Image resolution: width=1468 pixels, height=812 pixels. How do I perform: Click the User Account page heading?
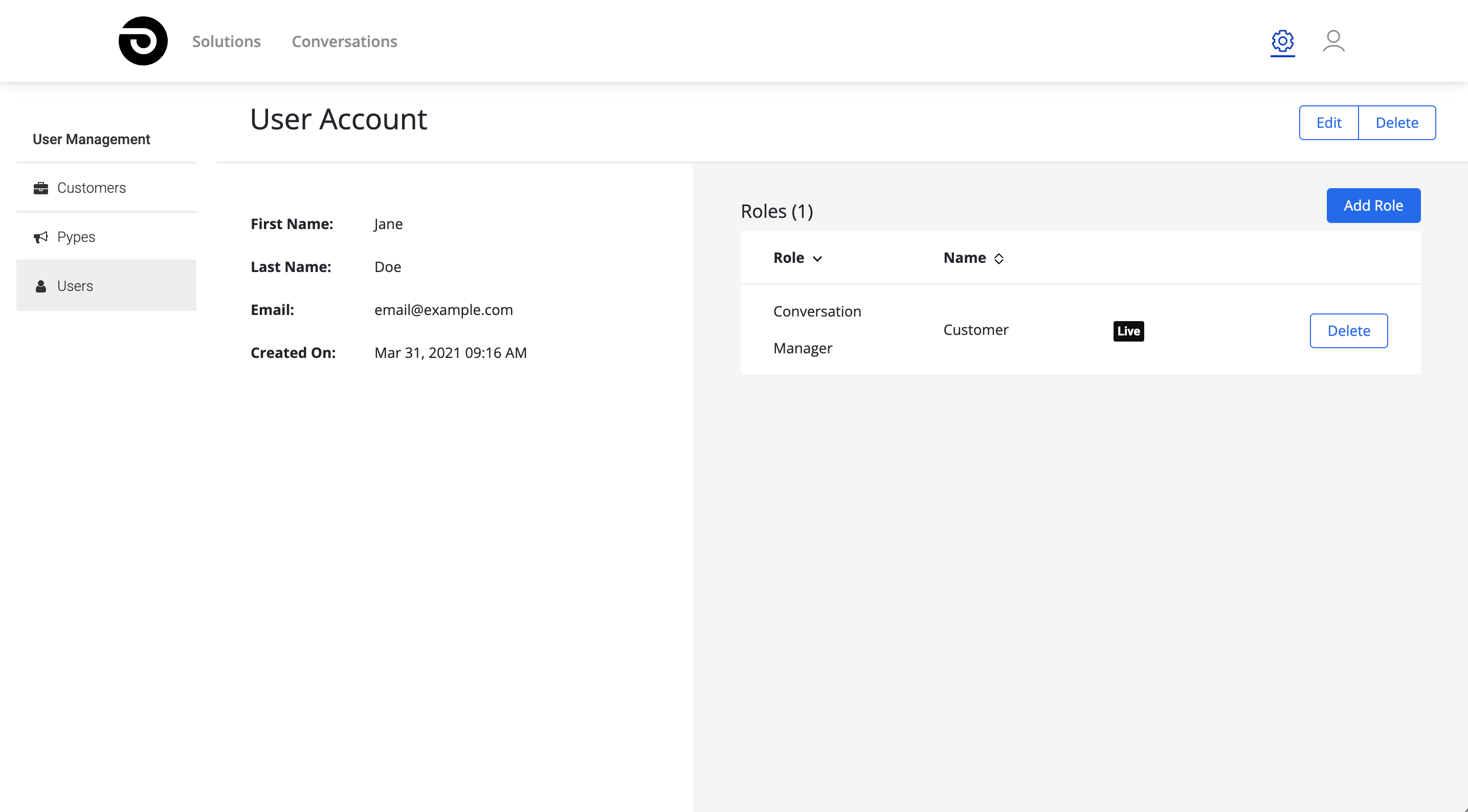point(339,119)
